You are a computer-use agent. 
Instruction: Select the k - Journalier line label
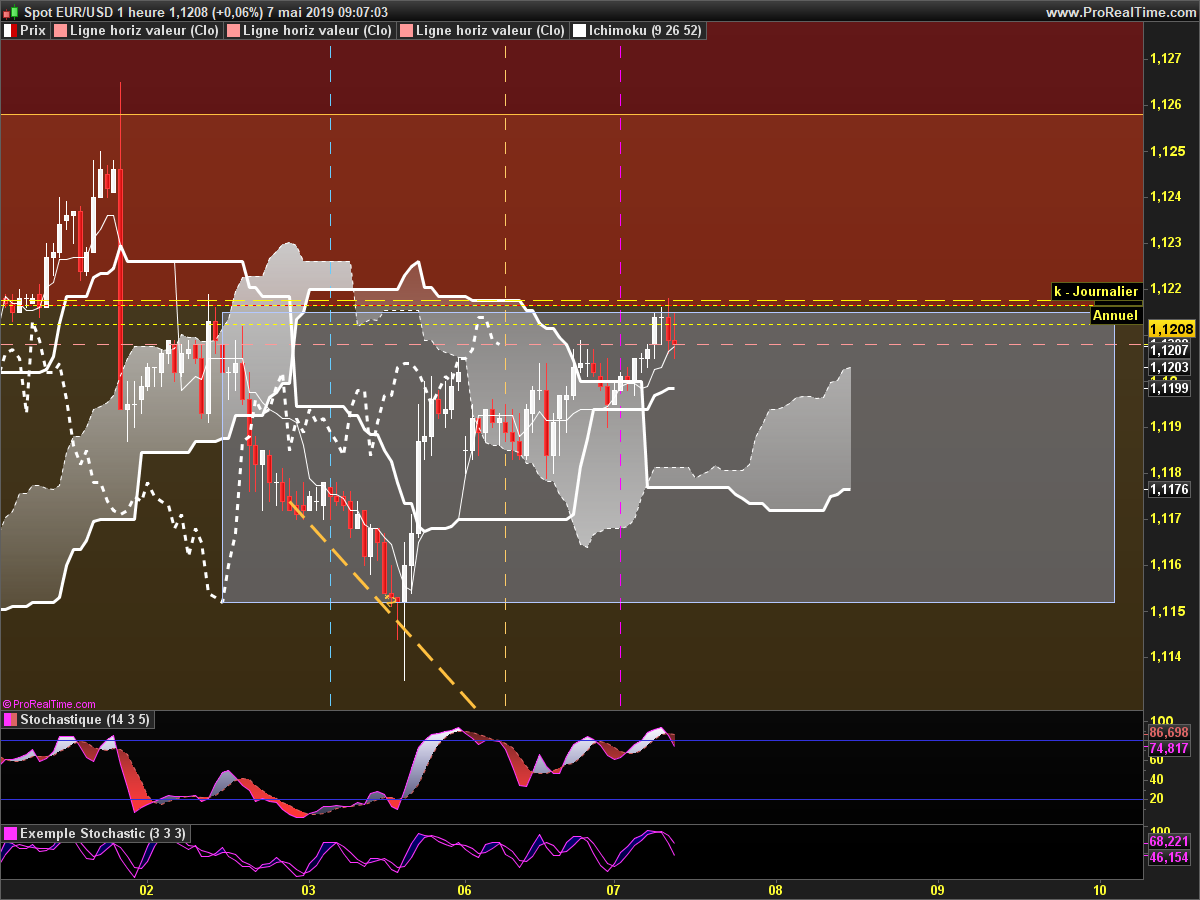coord(1096,291)
